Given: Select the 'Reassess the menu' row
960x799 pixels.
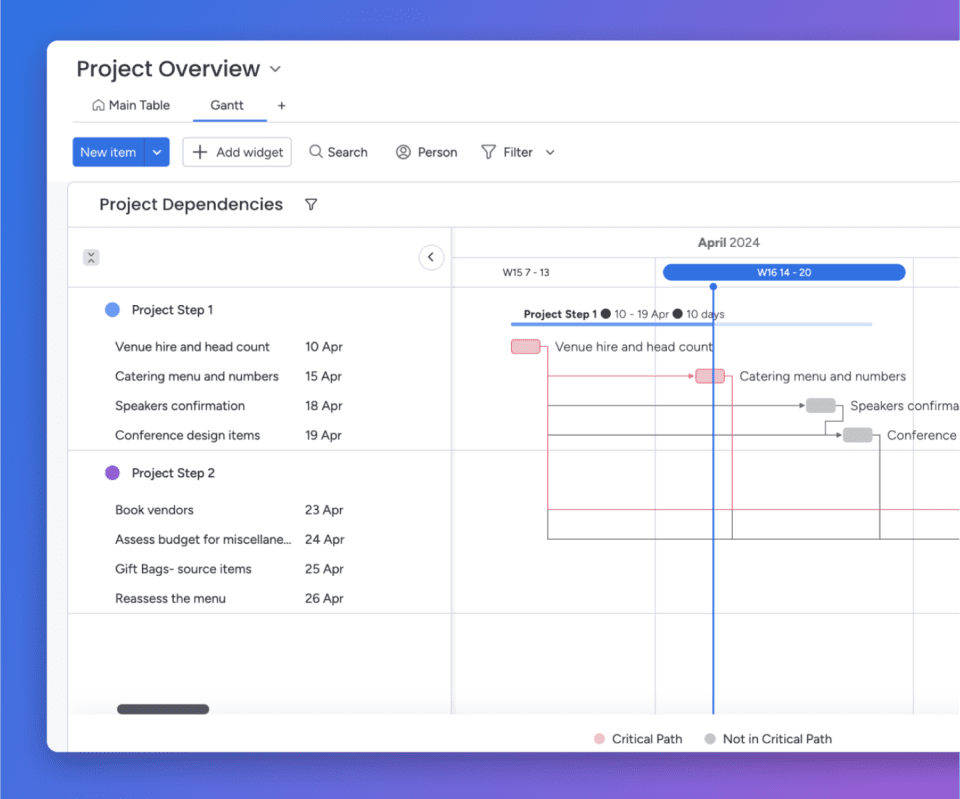Looking at the screenshot, I should point(260,598).
